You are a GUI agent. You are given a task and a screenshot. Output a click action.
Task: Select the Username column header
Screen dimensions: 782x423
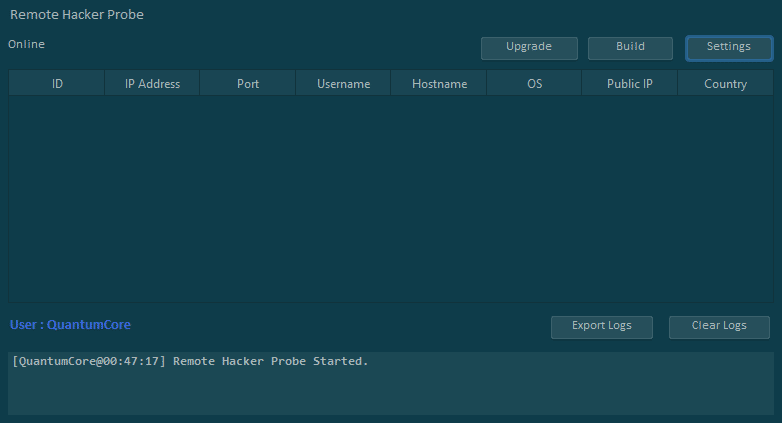pyautogui.click(x=344, y=84)
